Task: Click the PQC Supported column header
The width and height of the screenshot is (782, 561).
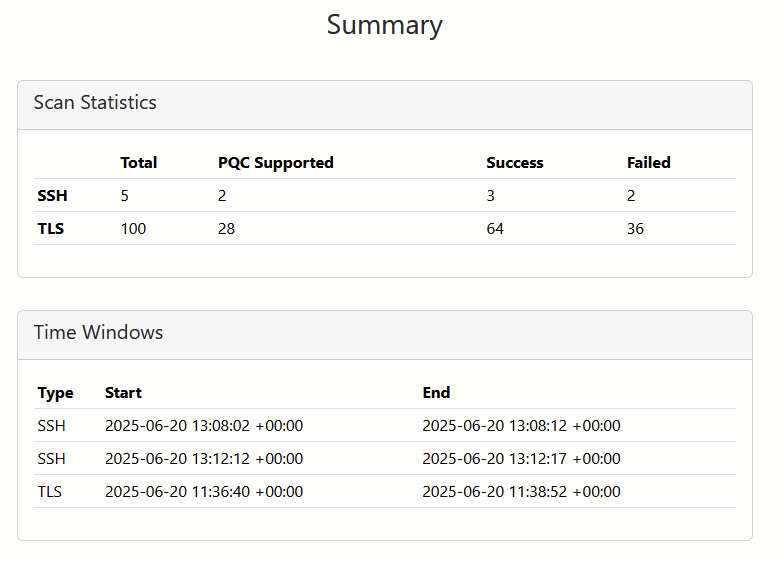Action: [x=275, y=163]
